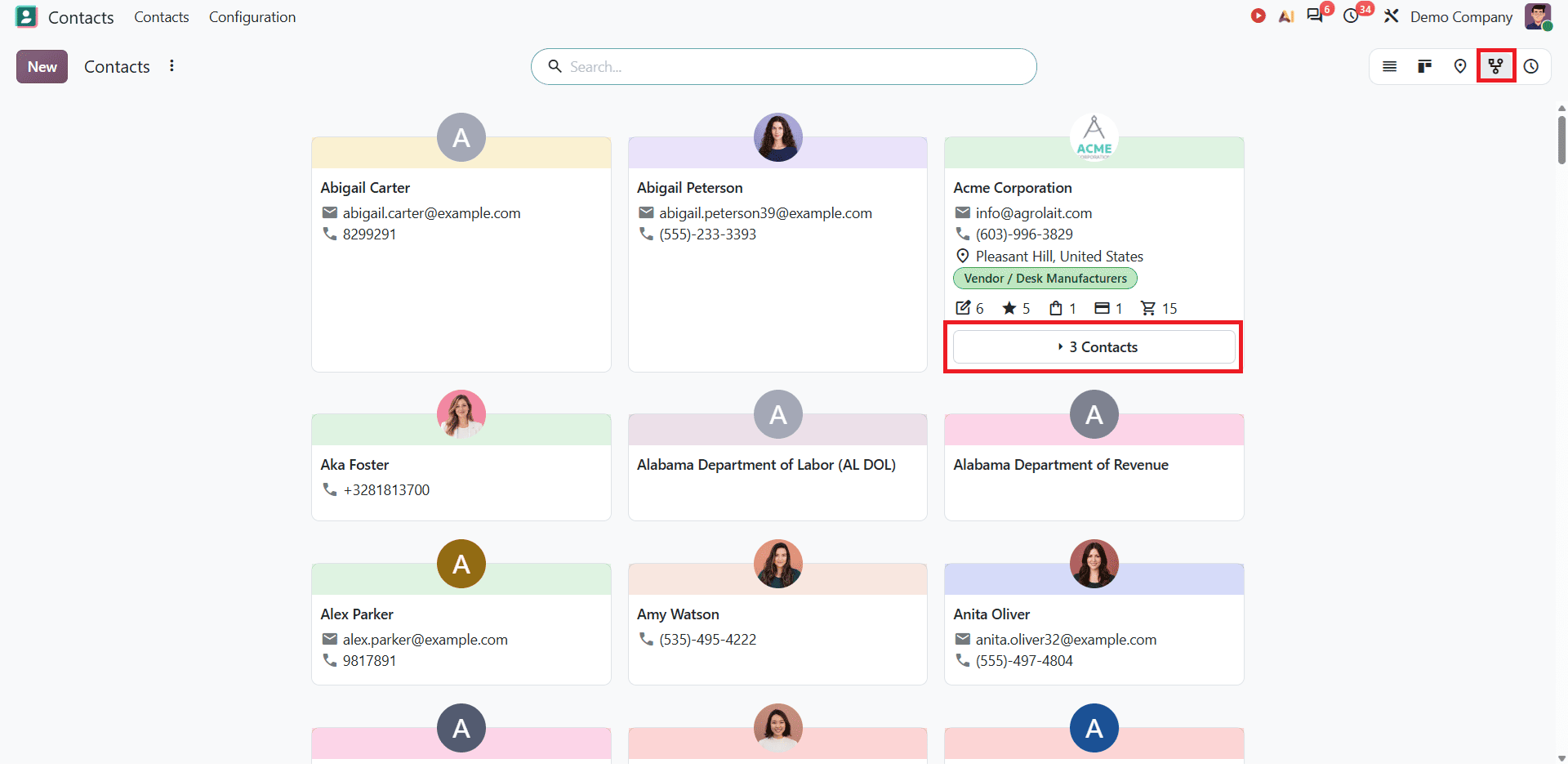Open the Contacts top menu item
The height and width of the screenshot is (768, 1568).
click(162, 17)
